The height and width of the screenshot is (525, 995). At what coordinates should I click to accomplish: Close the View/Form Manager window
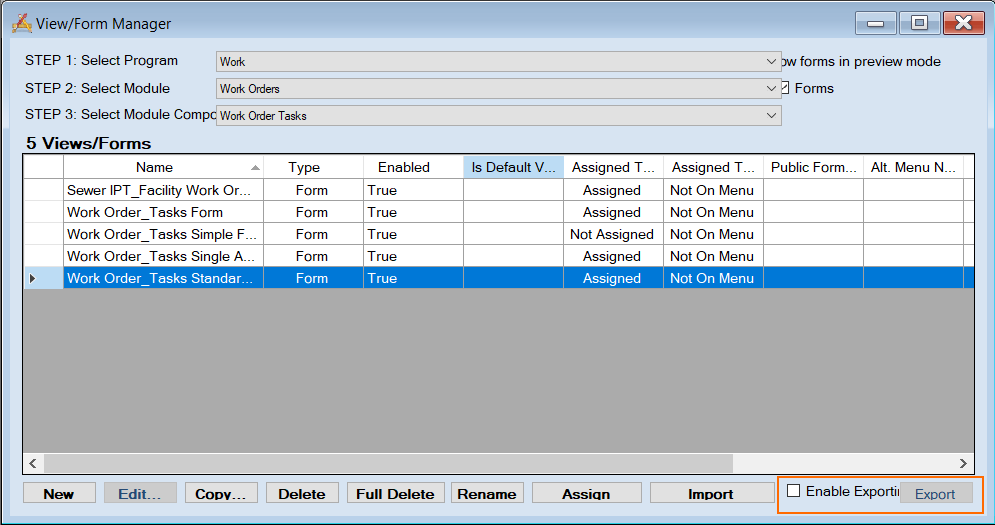coord(963,23)
